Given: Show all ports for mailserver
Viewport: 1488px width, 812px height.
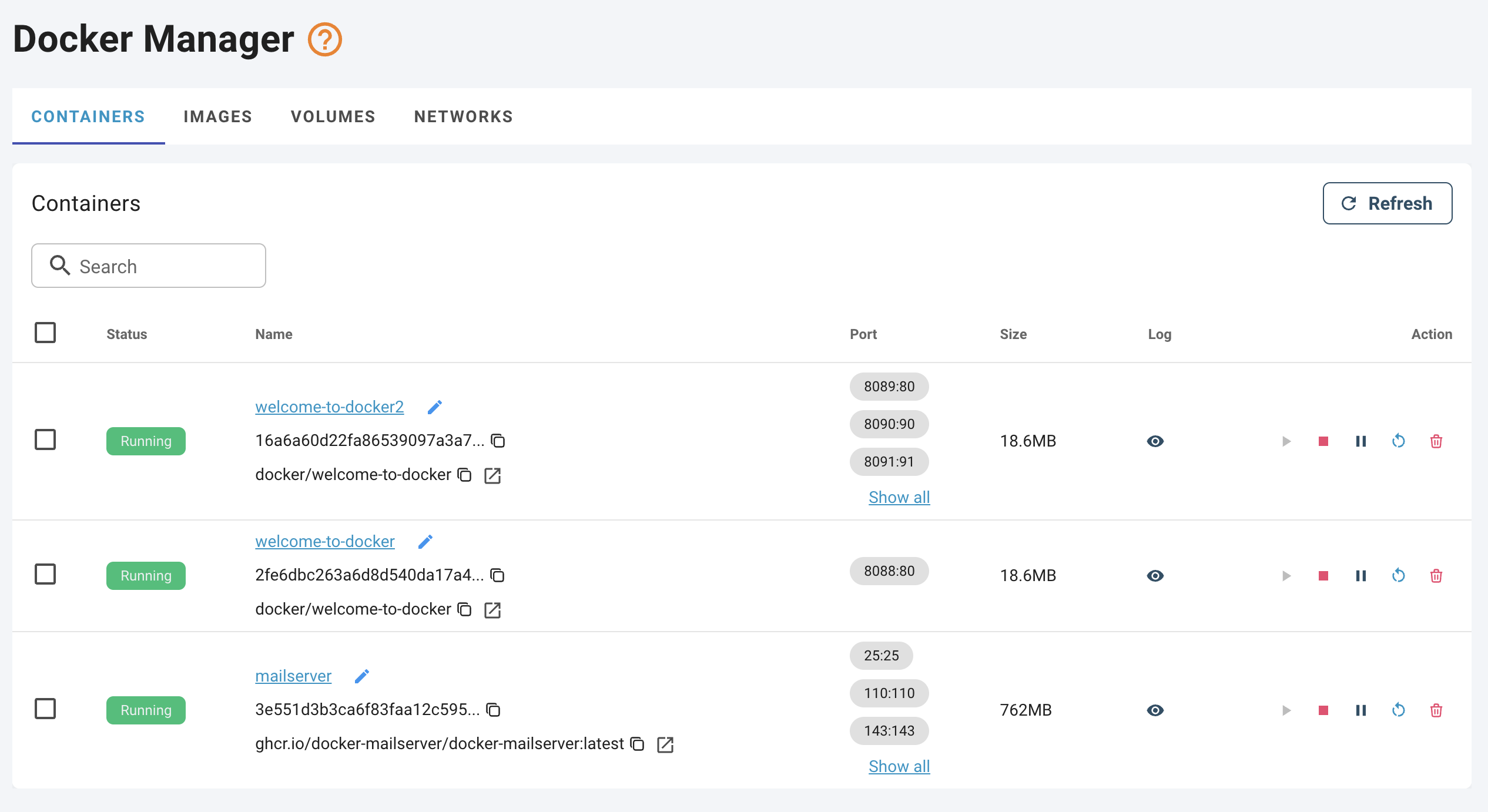Looking at the screenshot, I should (899, 766).
